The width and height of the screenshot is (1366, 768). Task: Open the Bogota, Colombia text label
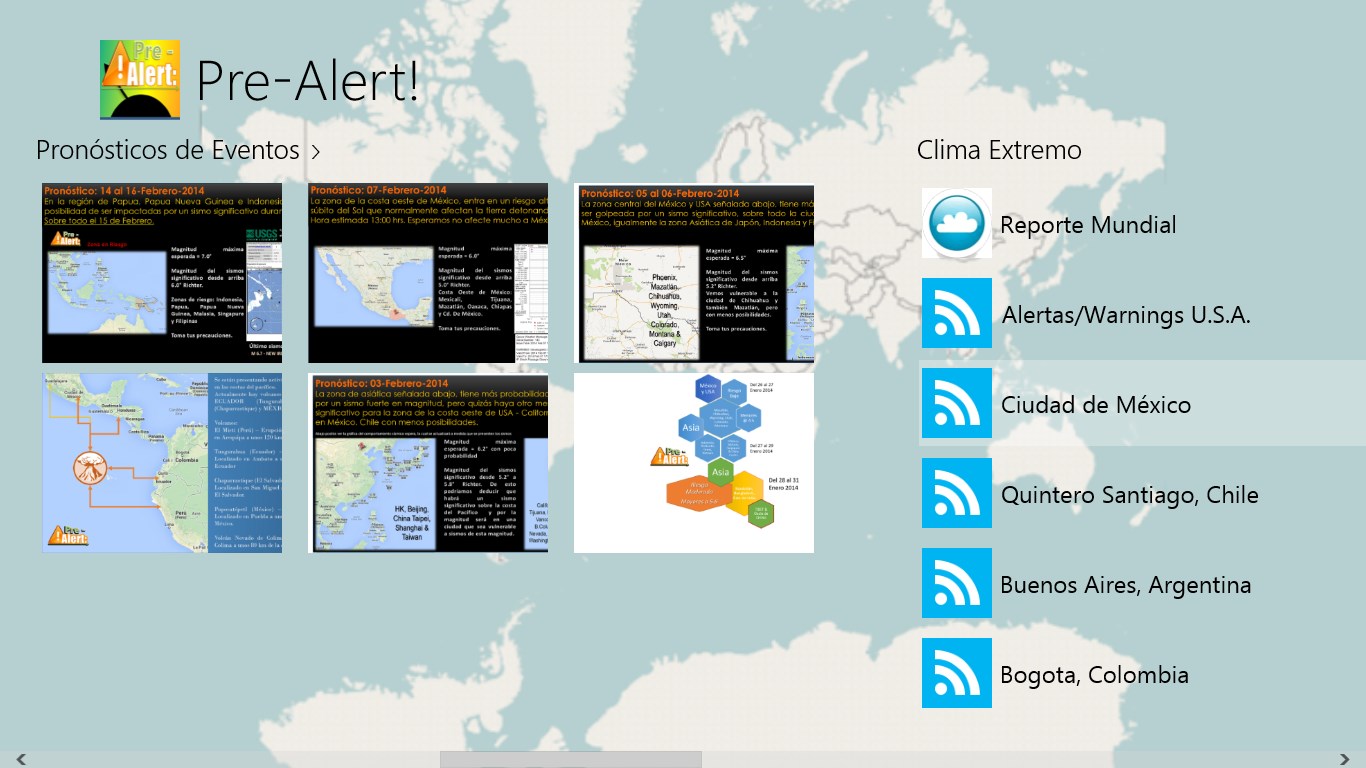click(x=1094, y=675)
